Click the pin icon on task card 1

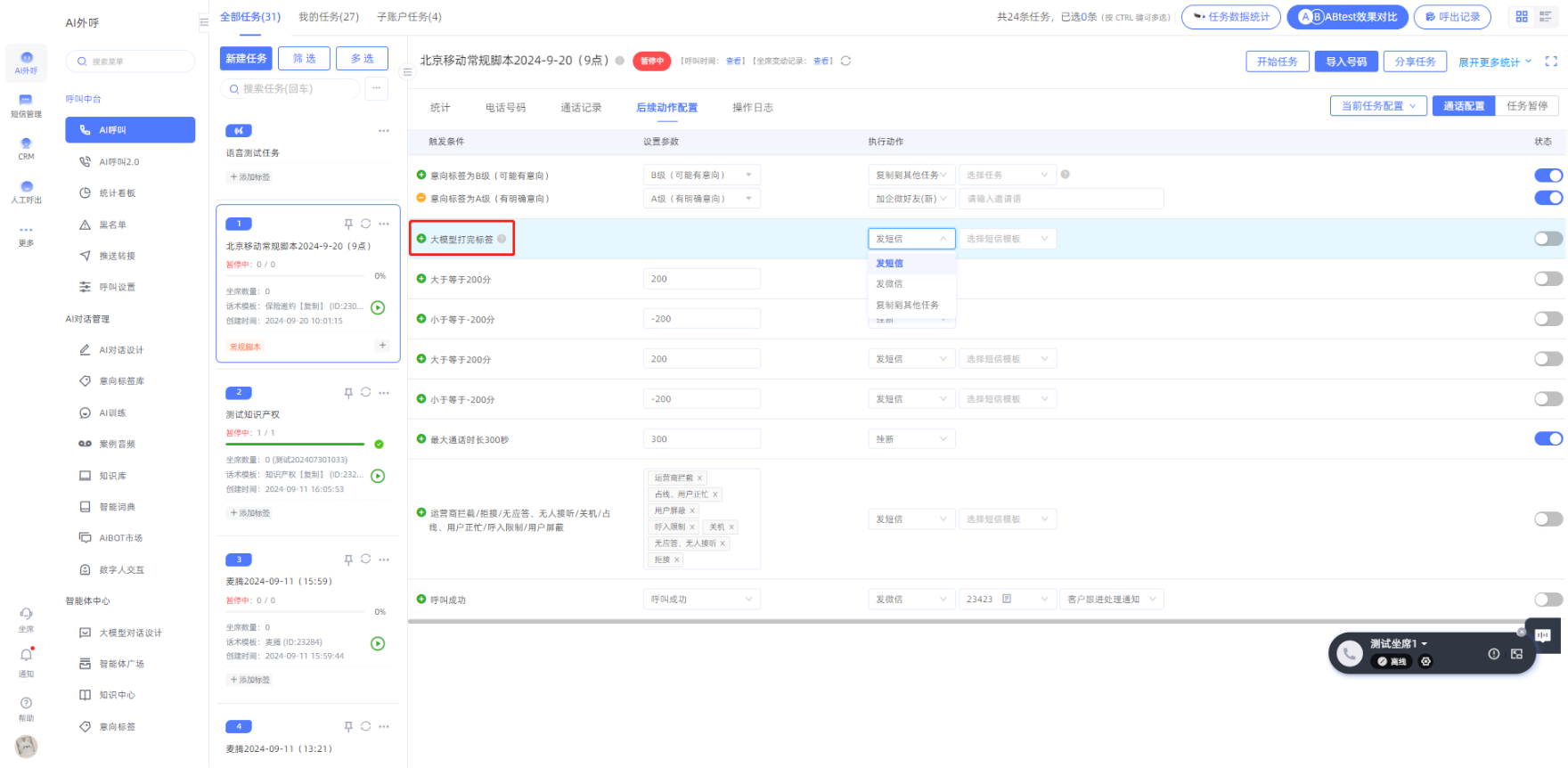(348, 224)
